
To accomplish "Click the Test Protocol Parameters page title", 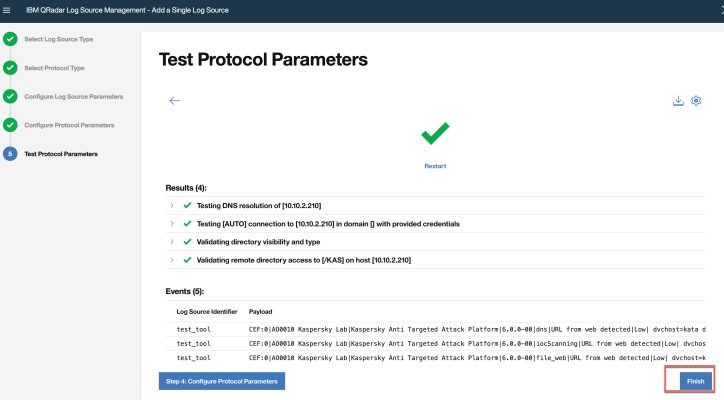I will click(x=263, y=60).
